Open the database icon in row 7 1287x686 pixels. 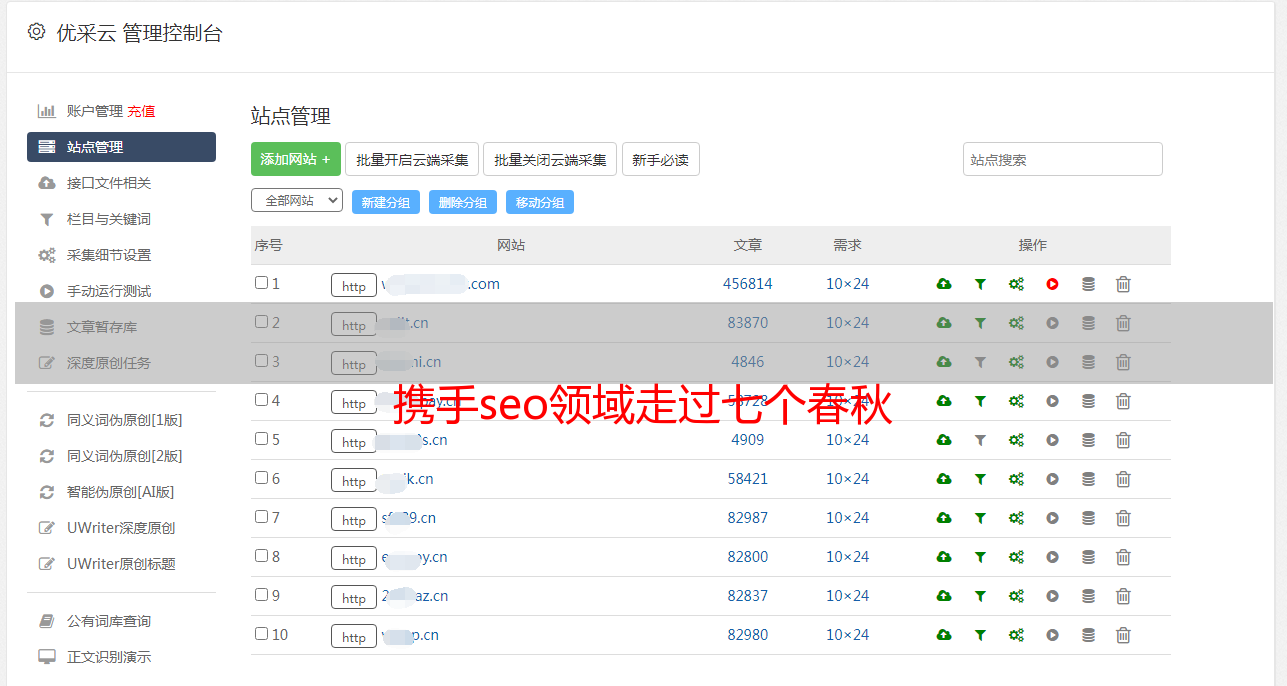tap(1088, 518)
